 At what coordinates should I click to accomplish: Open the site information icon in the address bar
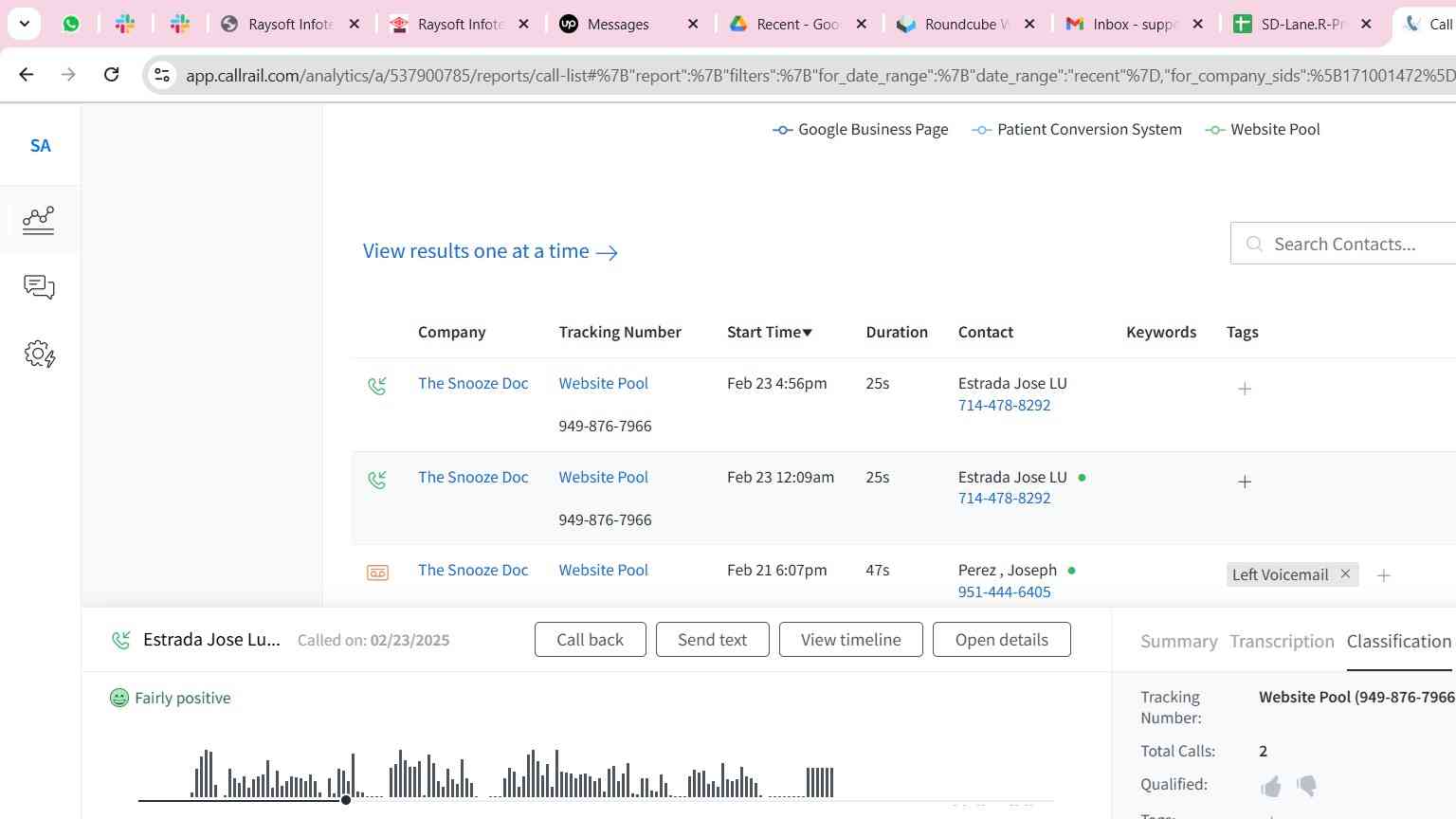tap(162, 75)
